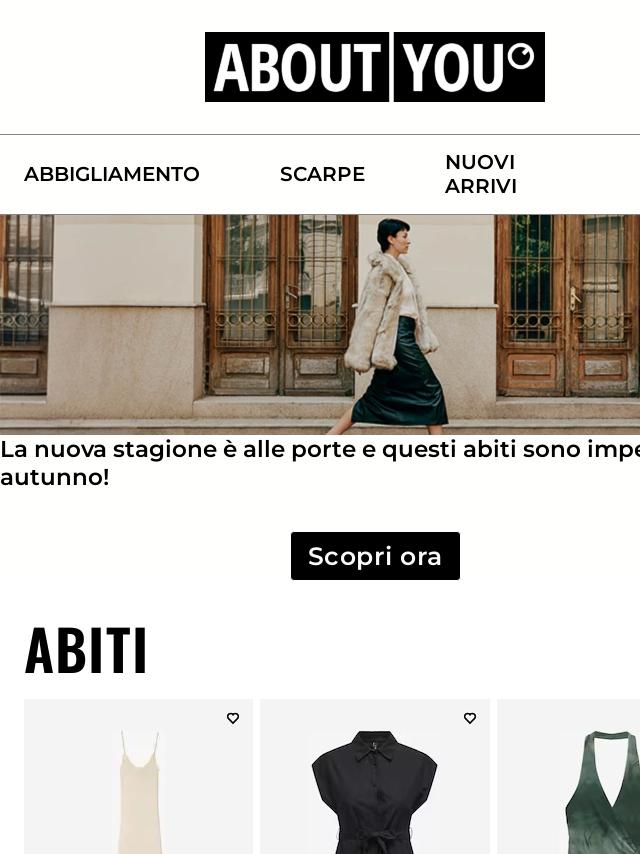Click the wooden double doors left of model

pos(281,305)
